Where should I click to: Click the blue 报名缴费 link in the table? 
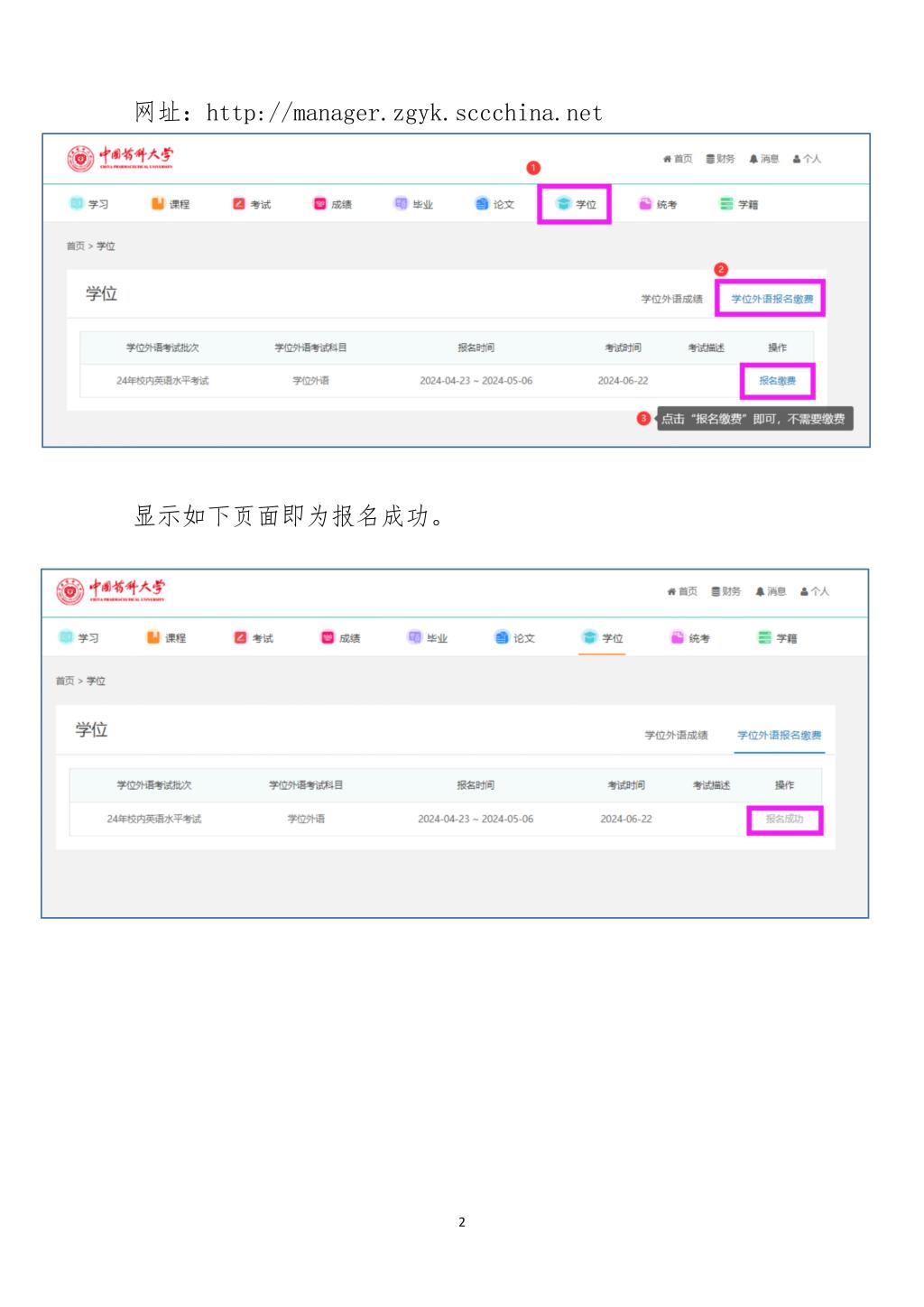tap(777, 381)
